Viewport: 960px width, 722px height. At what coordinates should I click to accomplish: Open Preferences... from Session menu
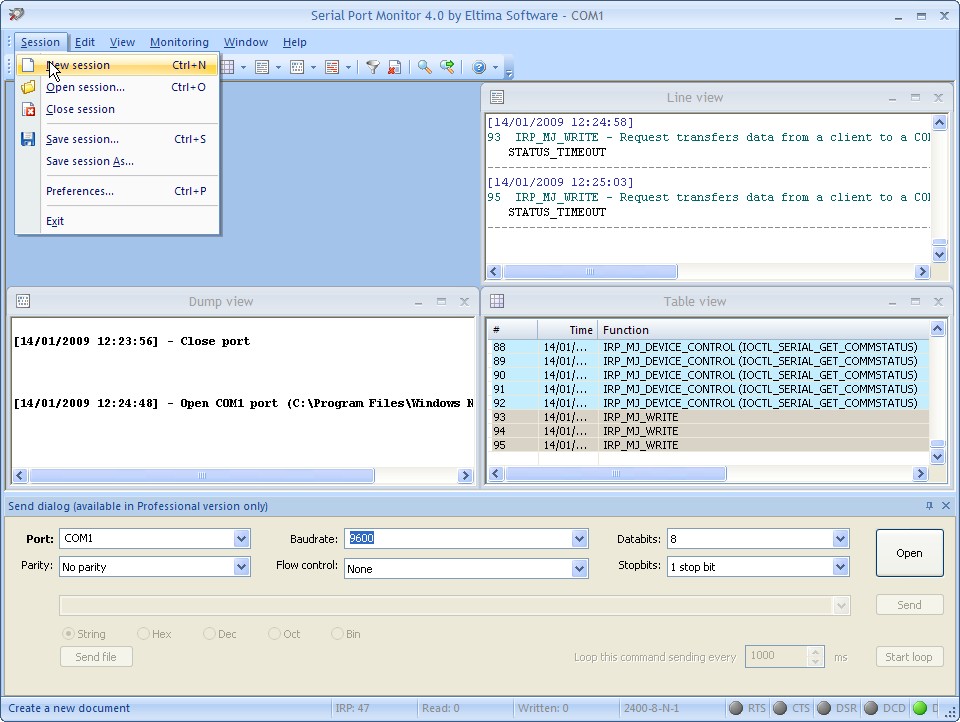117,191
